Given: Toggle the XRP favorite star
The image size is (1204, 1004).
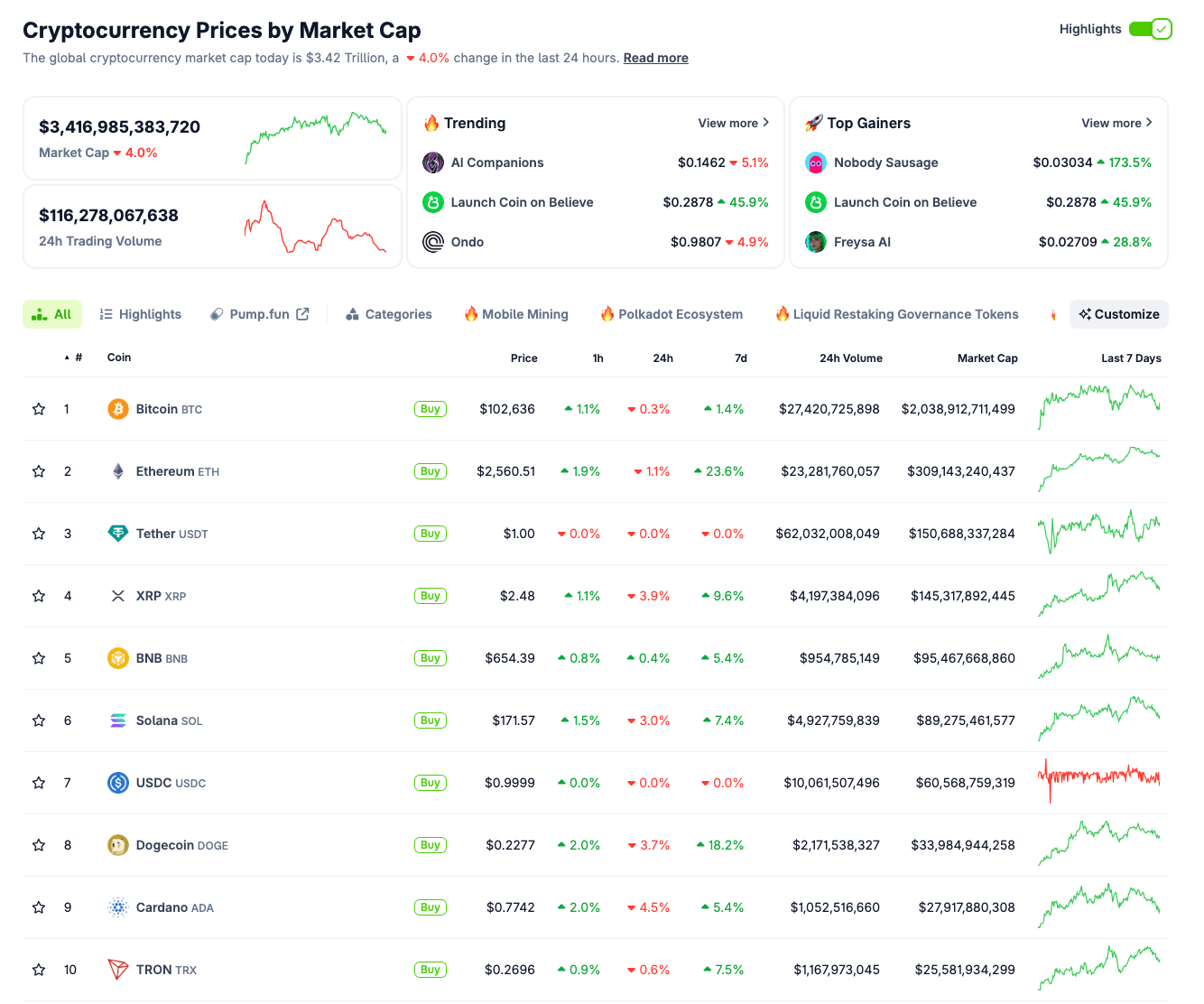Looking at the screenshot, I should click(39, 596).
